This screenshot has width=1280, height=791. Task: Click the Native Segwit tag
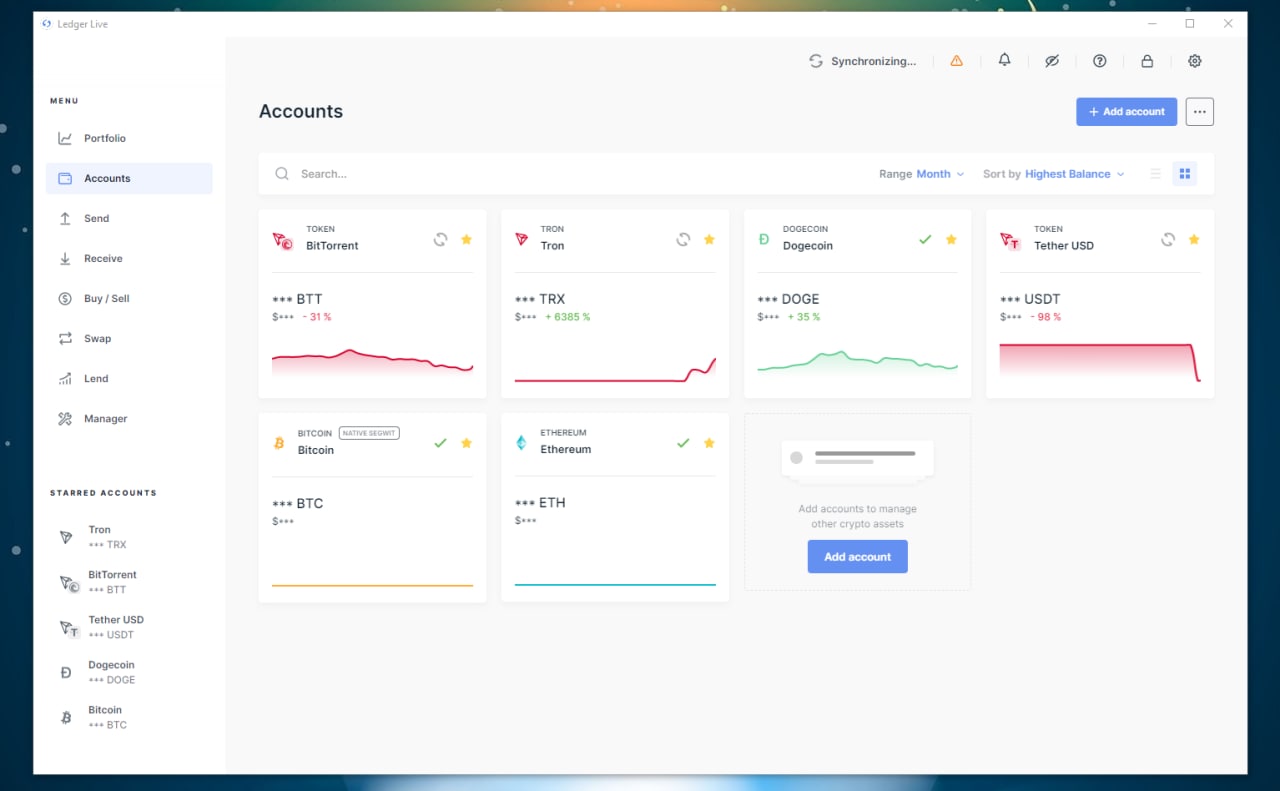pyautogui.click(x=369, y=433)
